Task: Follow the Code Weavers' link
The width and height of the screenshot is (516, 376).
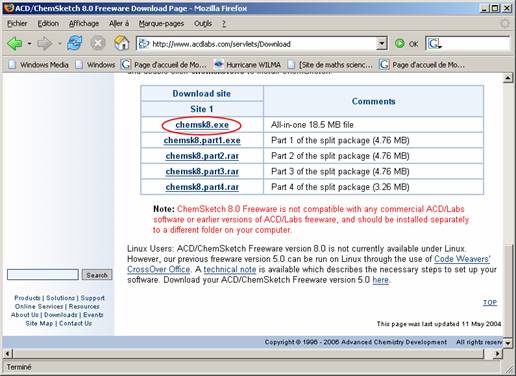Action: (x=462, y=259)
